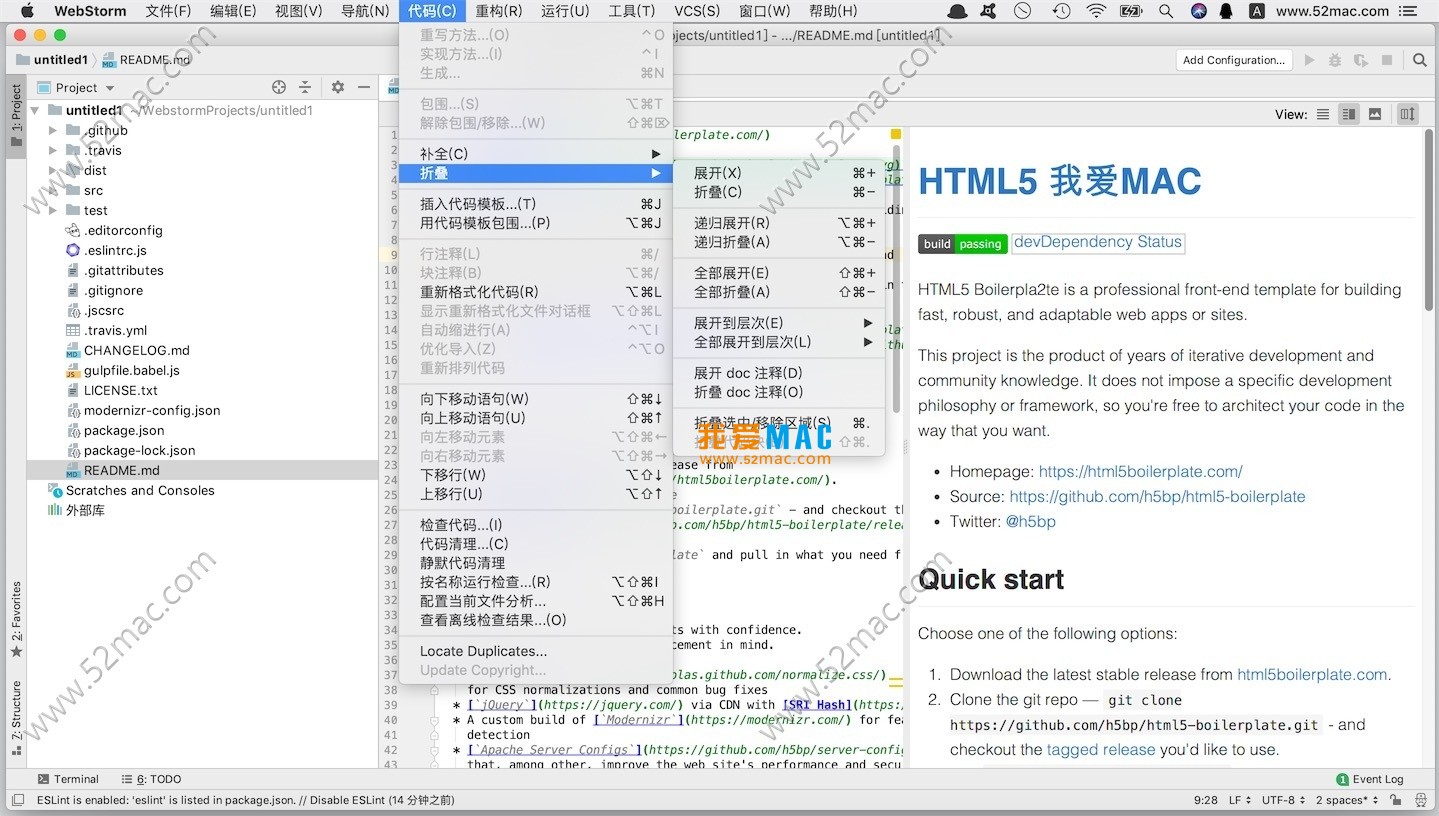1439x816 pixels.
Task: Select package.json in the project tree
Action: tap(124, 430)
